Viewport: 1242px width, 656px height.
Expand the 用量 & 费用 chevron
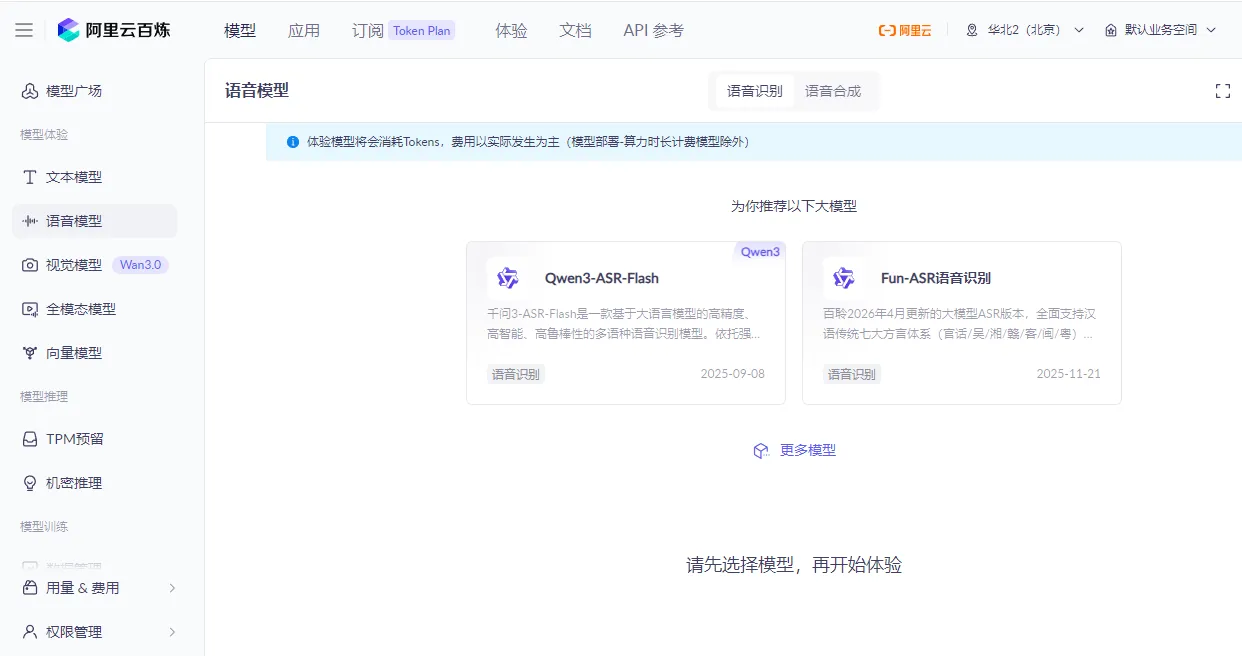click(172, 588)
